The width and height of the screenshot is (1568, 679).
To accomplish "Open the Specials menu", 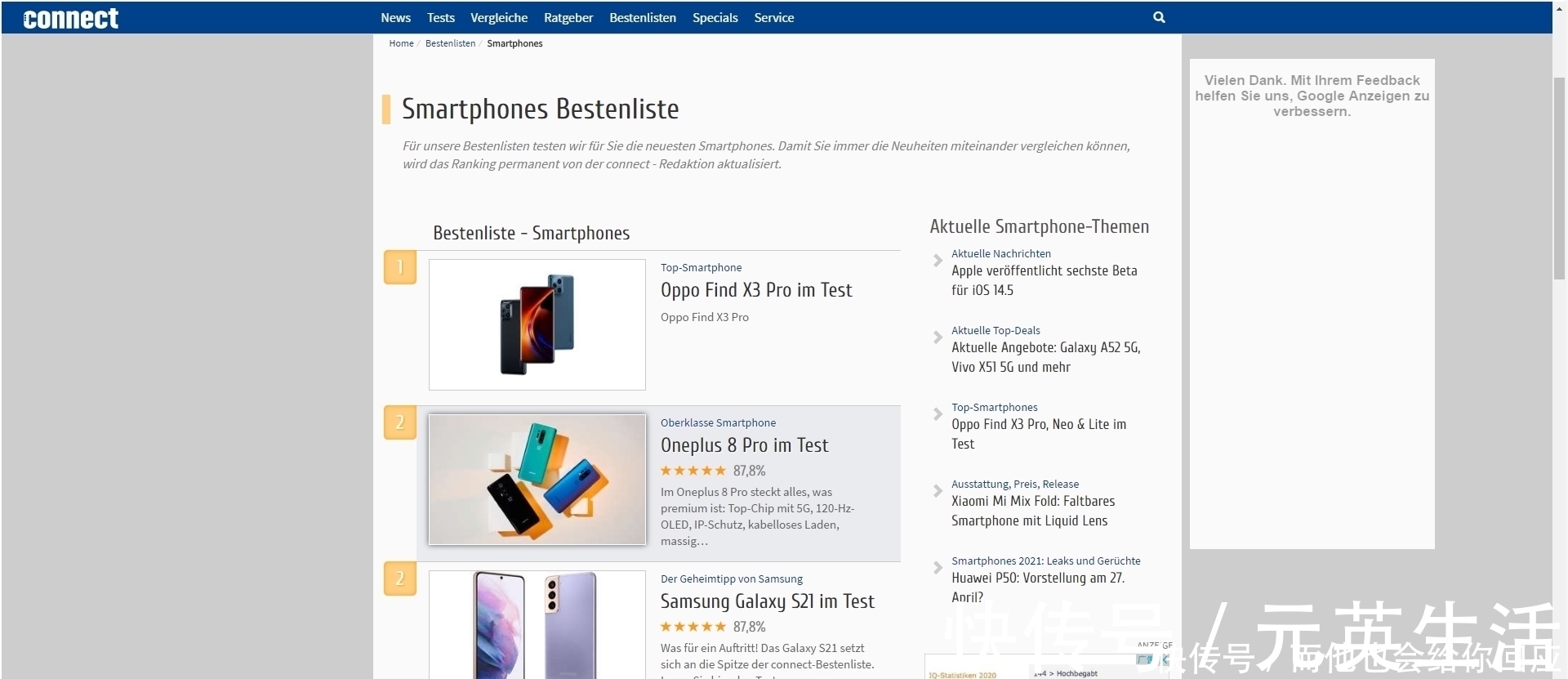I will pyautogui.click(x=715, y=17).
